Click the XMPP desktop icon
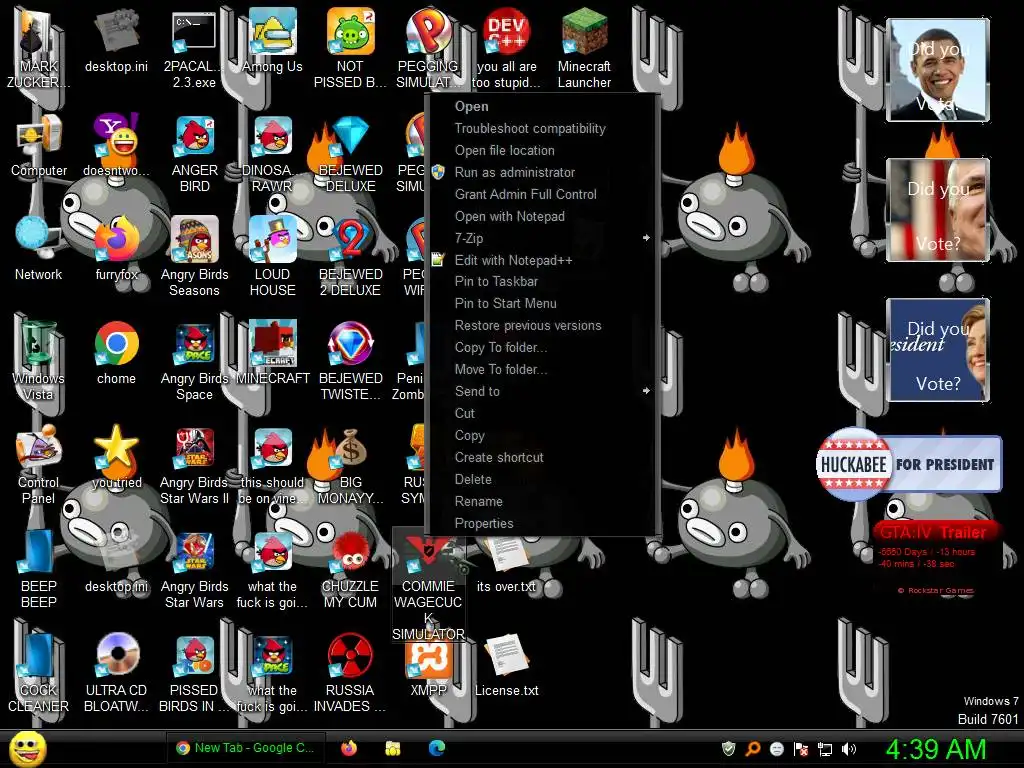Image resolution: width=1024 pixels, height=768 pixels. point(428,667)
